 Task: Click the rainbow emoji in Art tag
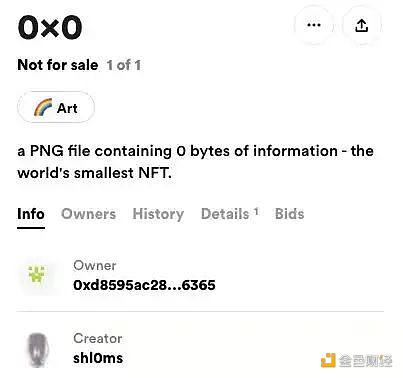coord(43,107)
